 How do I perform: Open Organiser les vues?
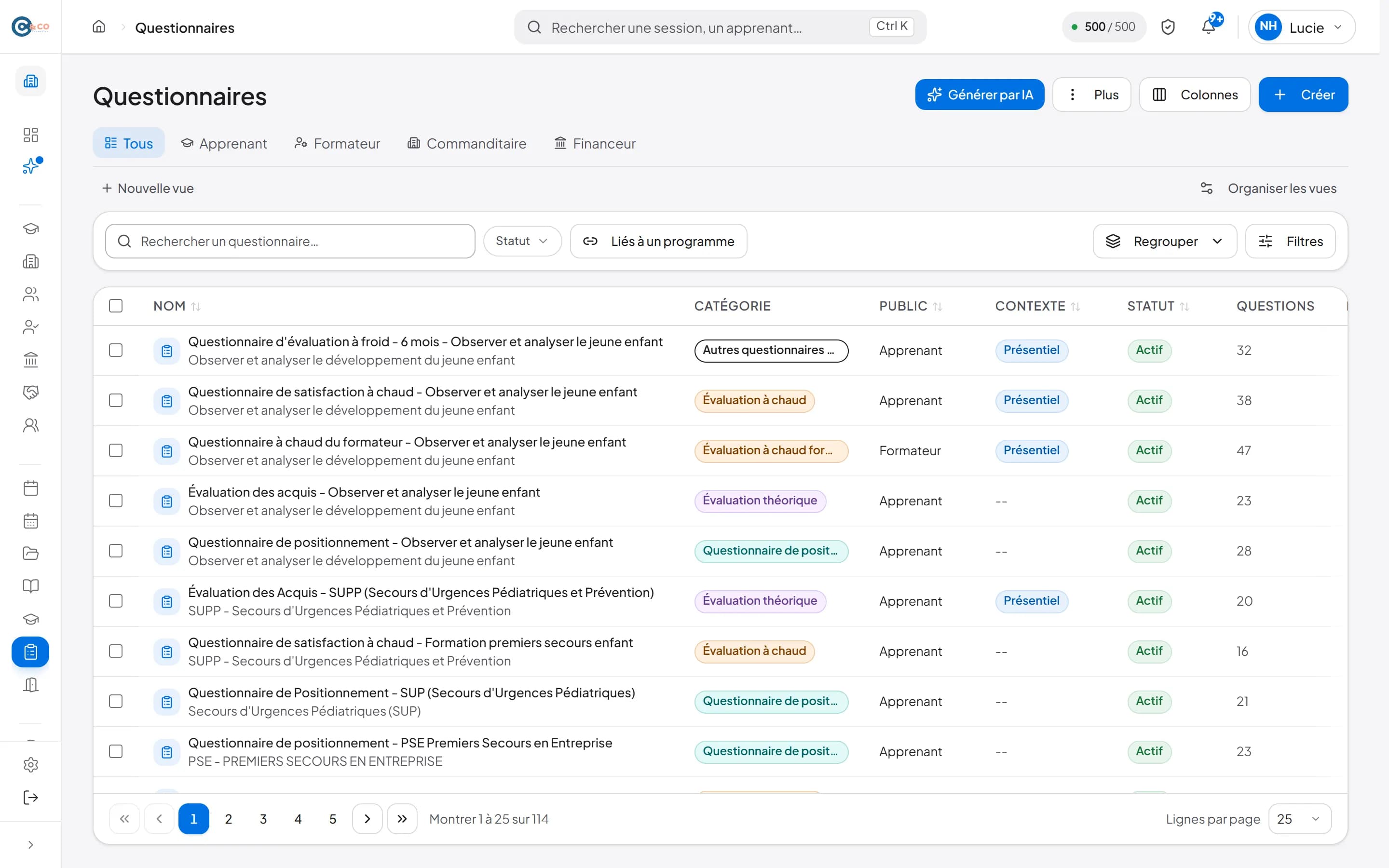(x=1268, y=188)
